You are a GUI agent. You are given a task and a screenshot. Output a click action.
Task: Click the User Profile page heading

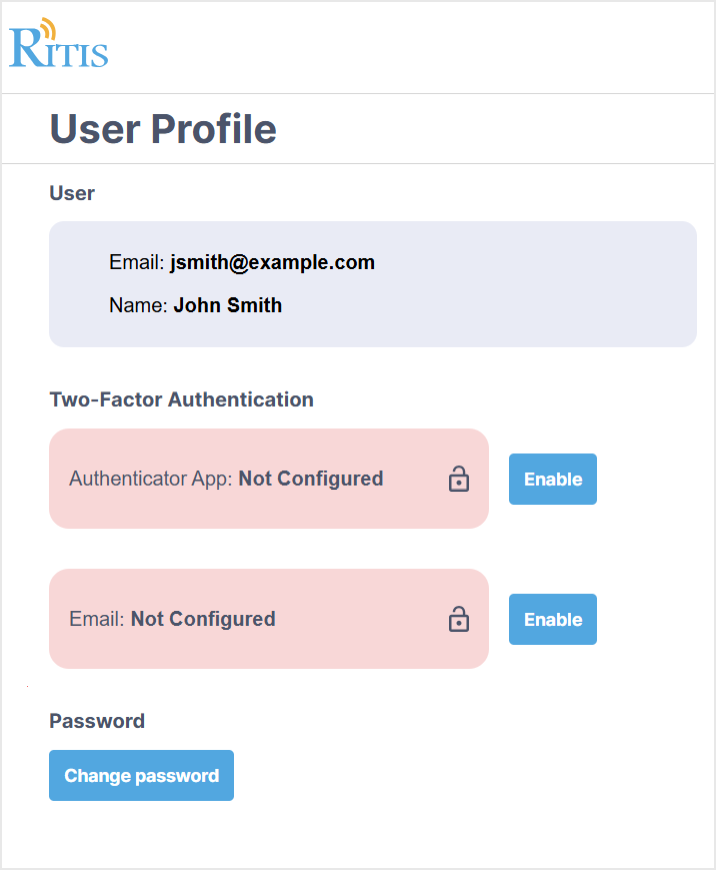[x=163, y=129]
